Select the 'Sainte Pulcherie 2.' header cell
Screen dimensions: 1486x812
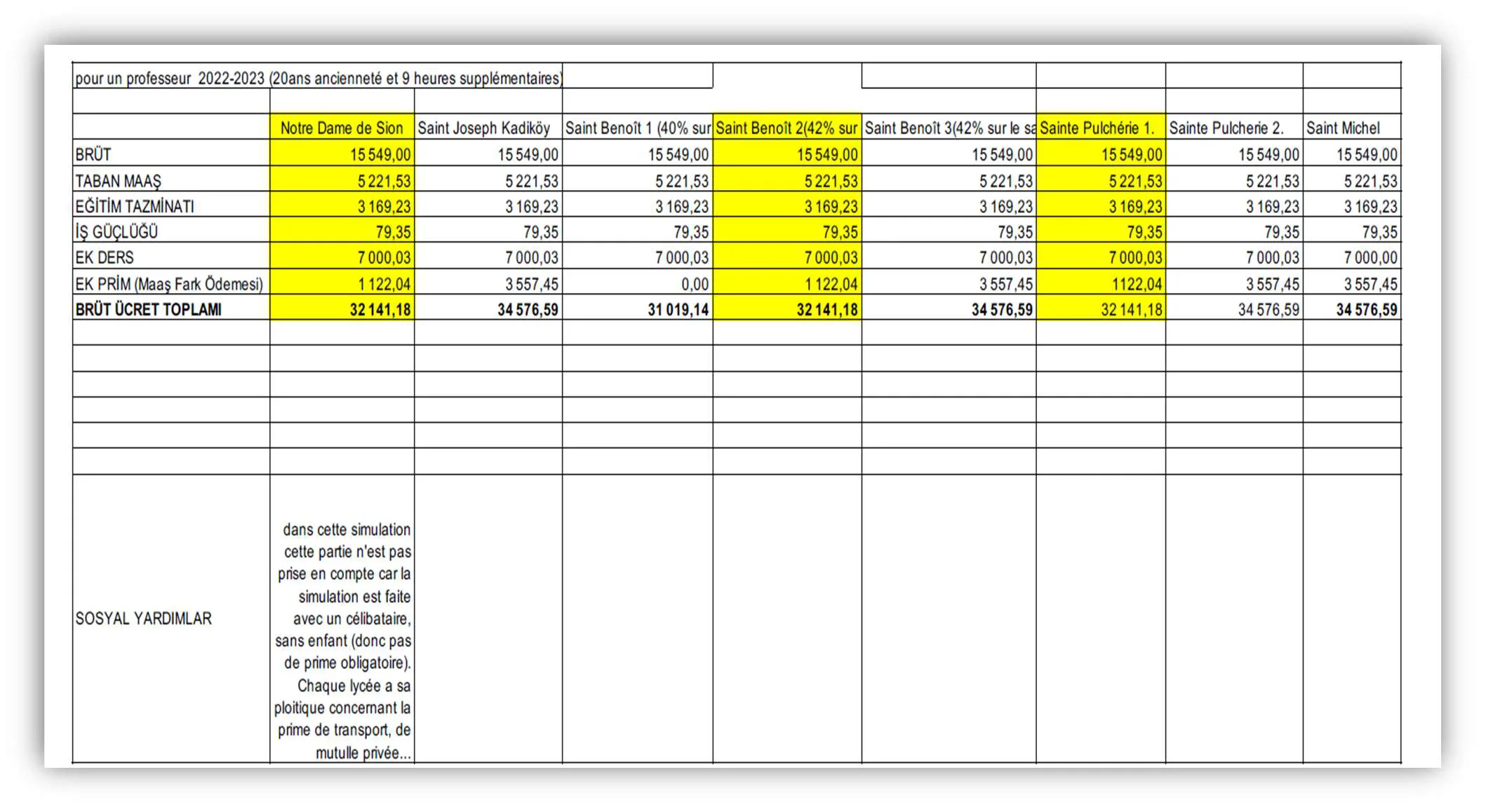tap(1234, 128)
